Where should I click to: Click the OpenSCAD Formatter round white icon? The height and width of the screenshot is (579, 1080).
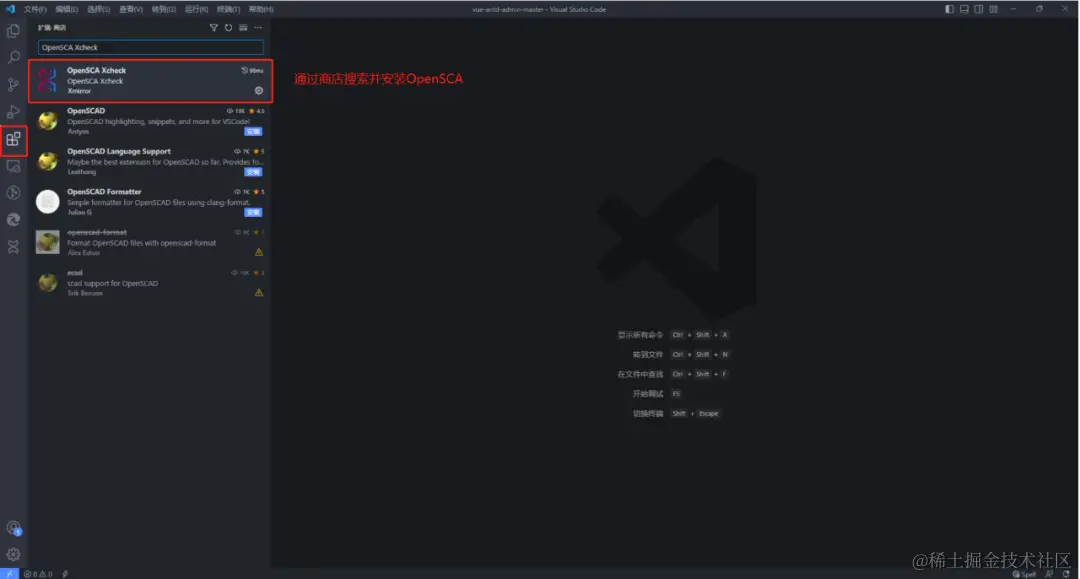tap(48, 201)
